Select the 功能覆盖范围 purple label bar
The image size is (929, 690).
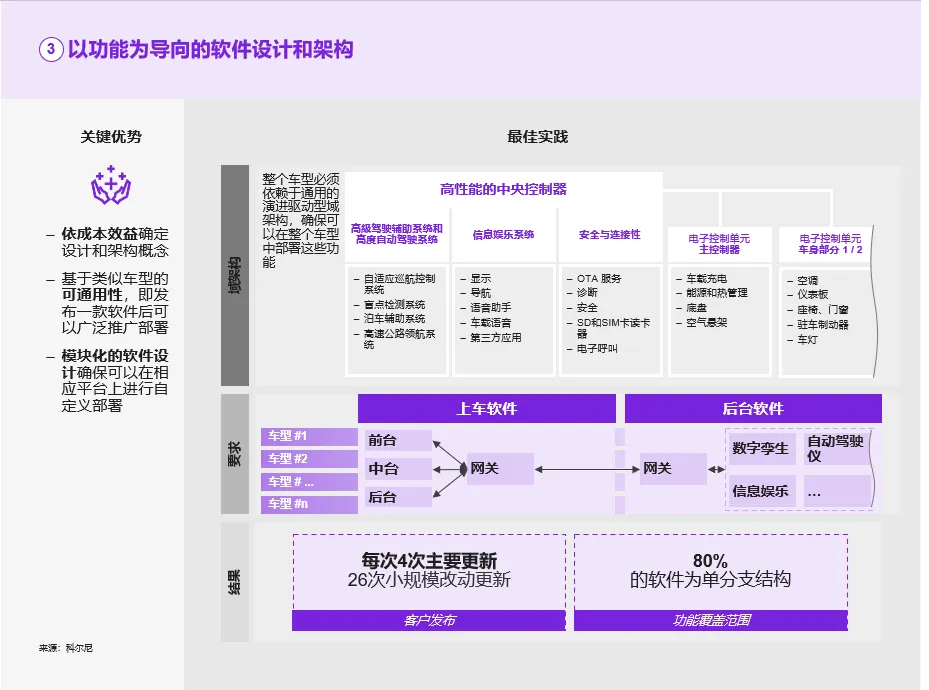710,621
